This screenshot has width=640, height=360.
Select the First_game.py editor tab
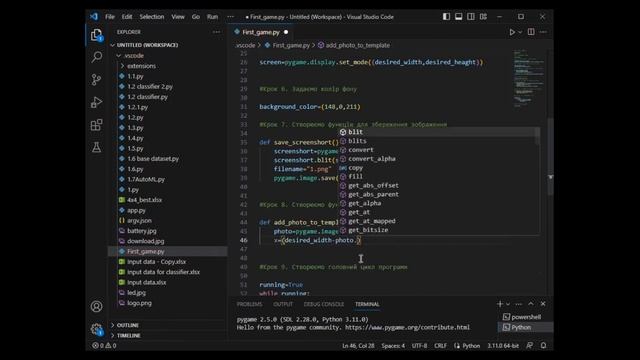tap(261, 32)
